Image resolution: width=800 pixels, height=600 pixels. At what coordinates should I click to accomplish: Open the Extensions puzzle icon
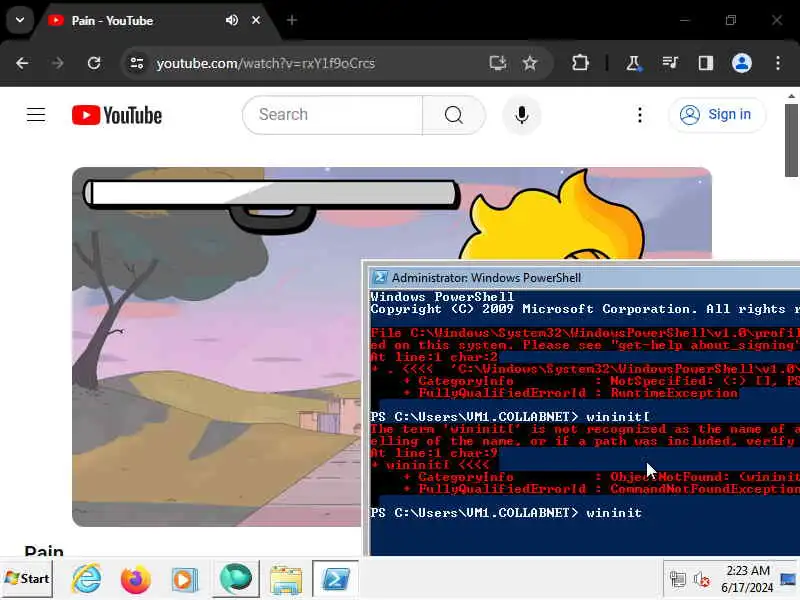click(x=580, y=63)
